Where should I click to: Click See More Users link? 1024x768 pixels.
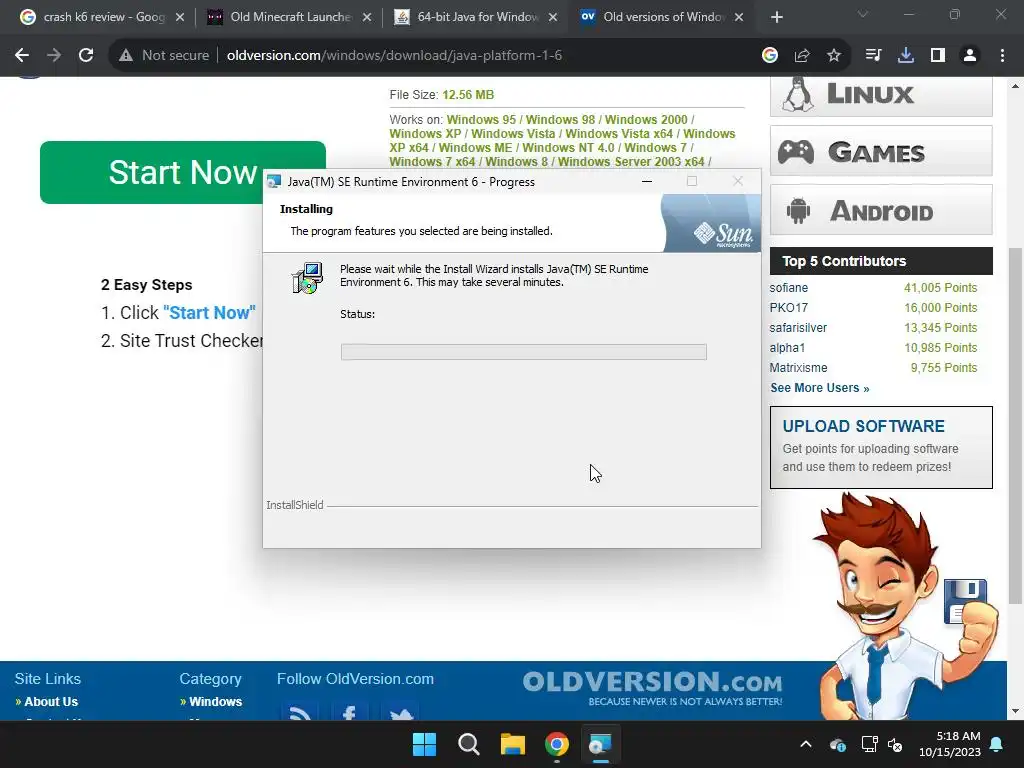820,388
